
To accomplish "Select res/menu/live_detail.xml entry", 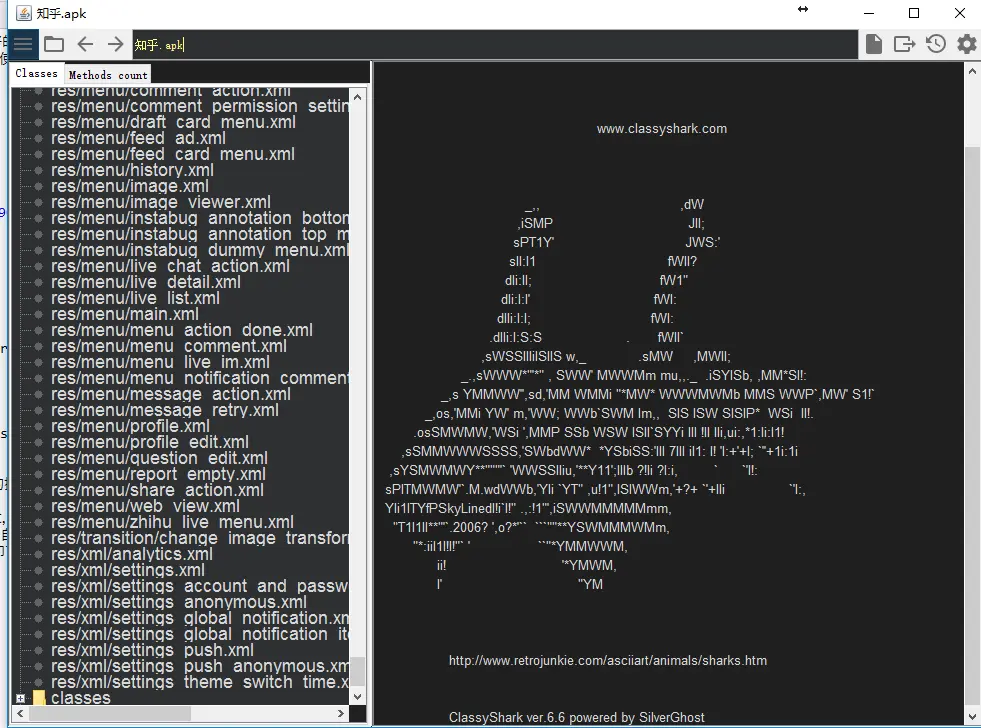I will [x=146, y=283].
